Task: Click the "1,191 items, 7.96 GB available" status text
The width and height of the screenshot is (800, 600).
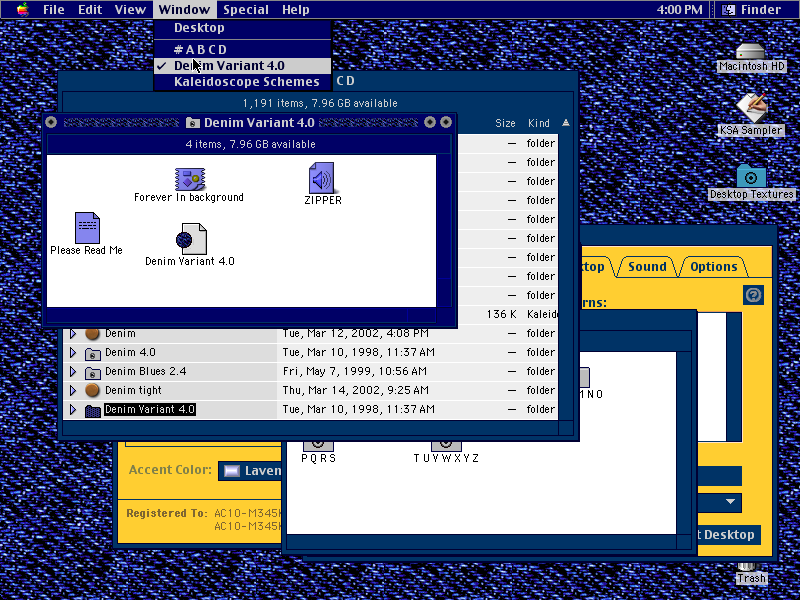Action: tap(320, 103)
